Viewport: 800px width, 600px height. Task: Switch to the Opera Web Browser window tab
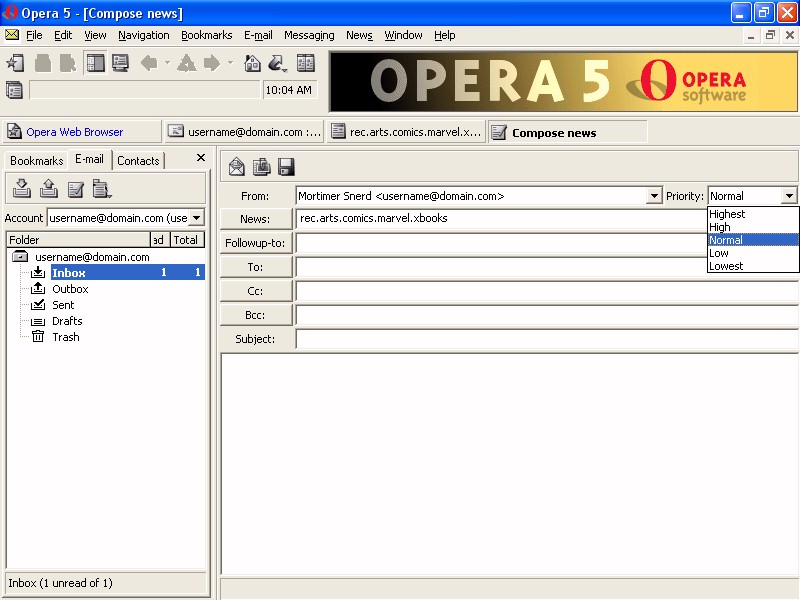click(82, 132)
